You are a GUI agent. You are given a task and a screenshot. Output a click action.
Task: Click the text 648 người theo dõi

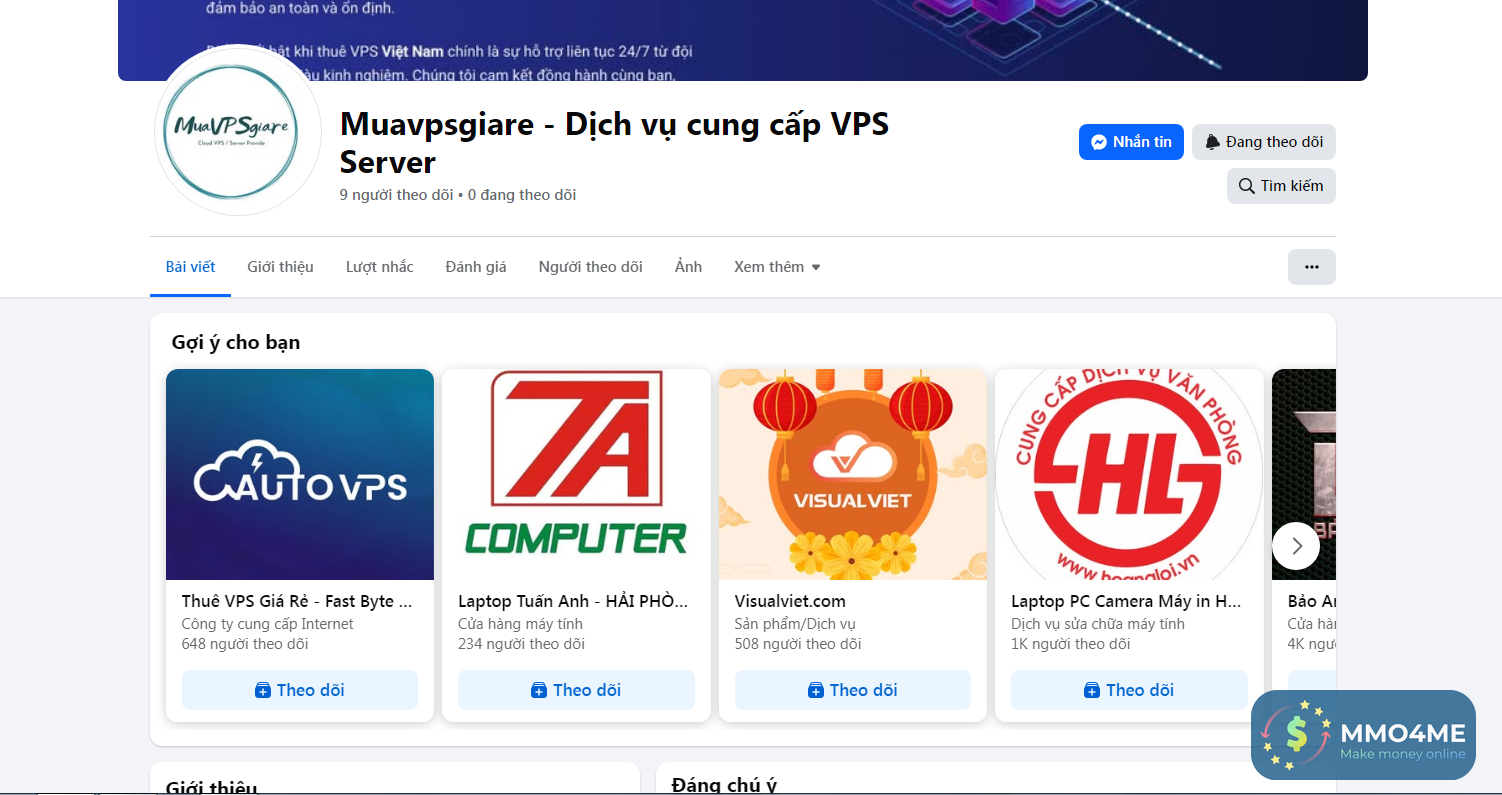[245, 644]
